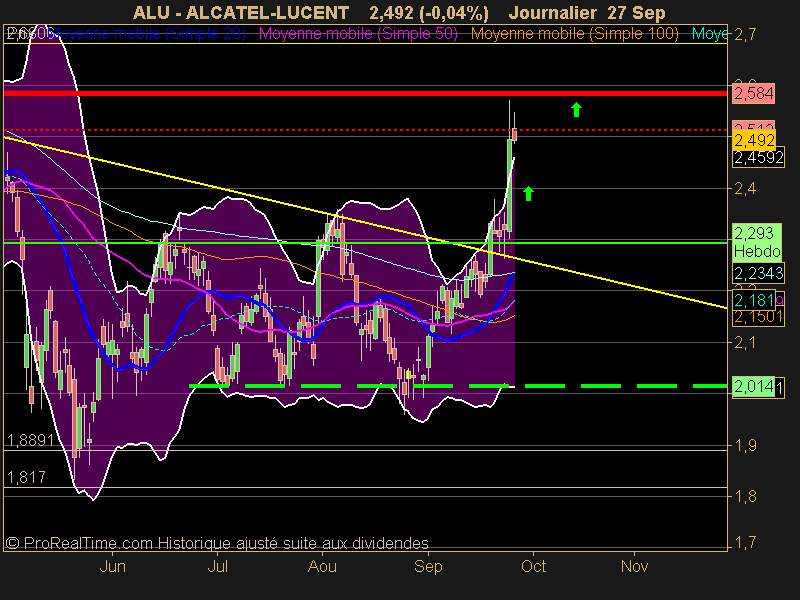The height and width of the screenshot is (600, 800).
Task: Click the Sep month label
Action: pyautogui.click(x=428, y=567)
